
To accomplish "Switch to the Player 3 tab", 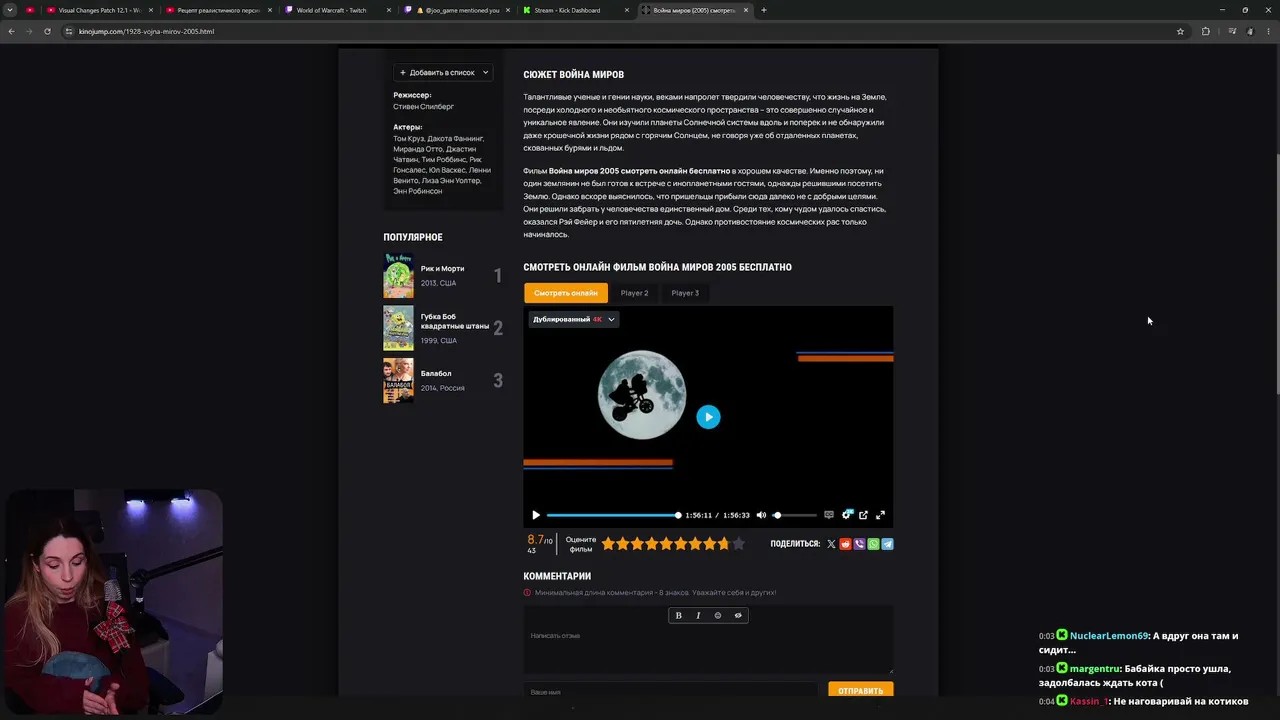I will (x=685, y=293).
